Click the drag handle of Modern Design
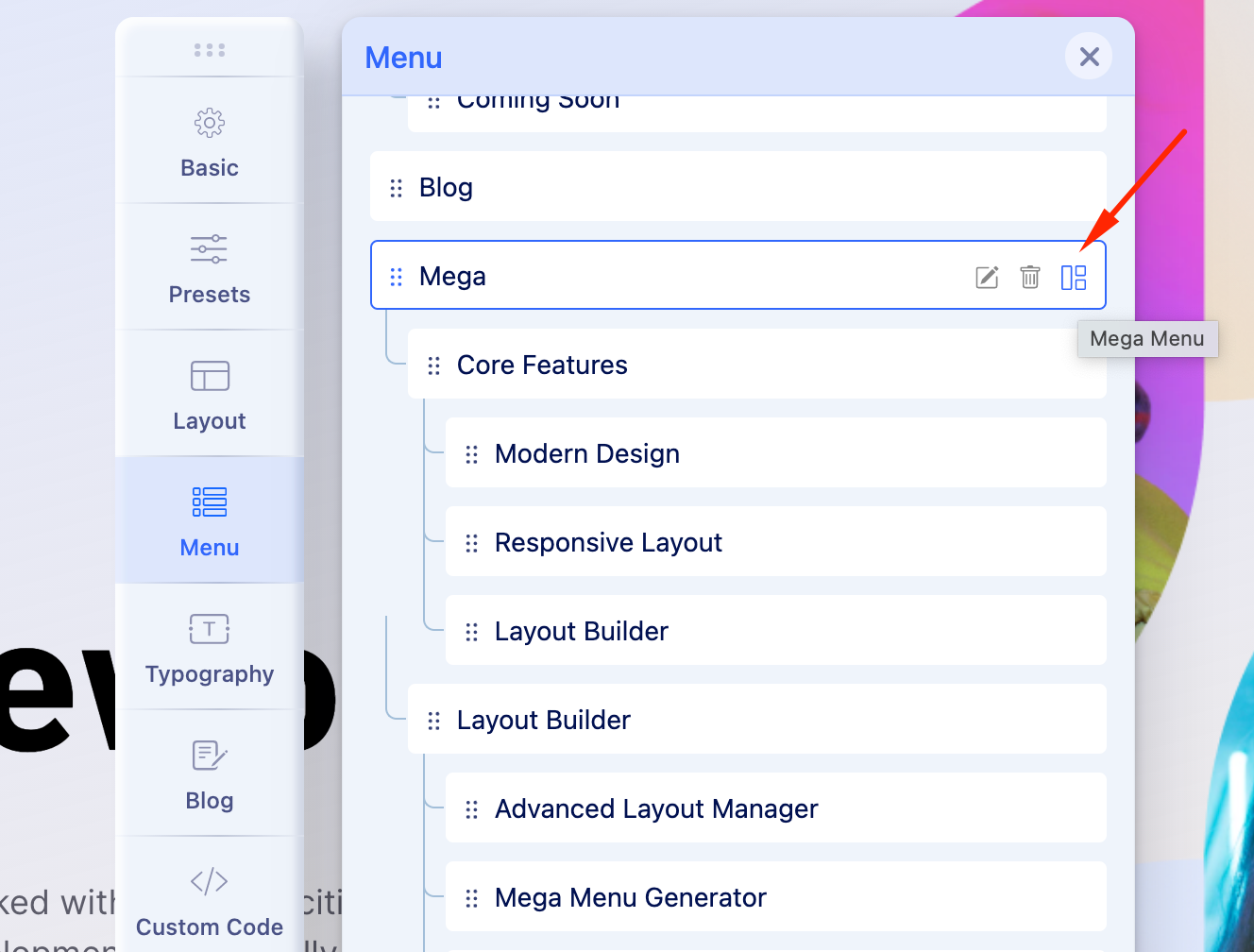The width and height of the screenshot is (1254, 952). pos(472,454)
